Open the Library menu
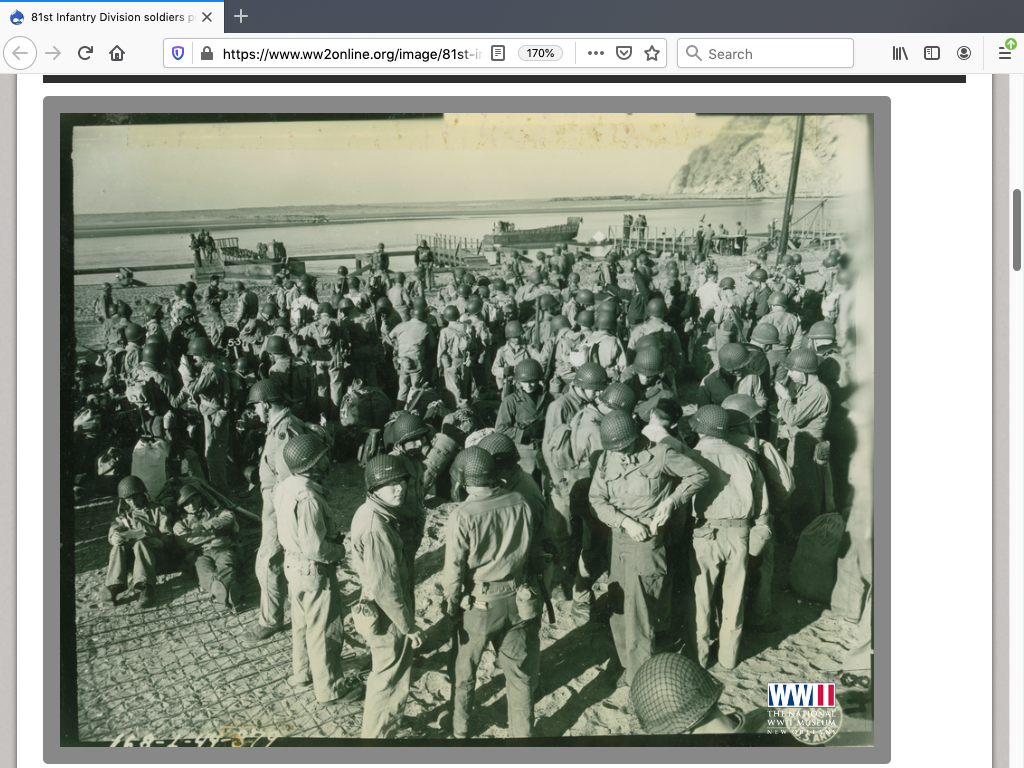 click(x=900, y=54)
